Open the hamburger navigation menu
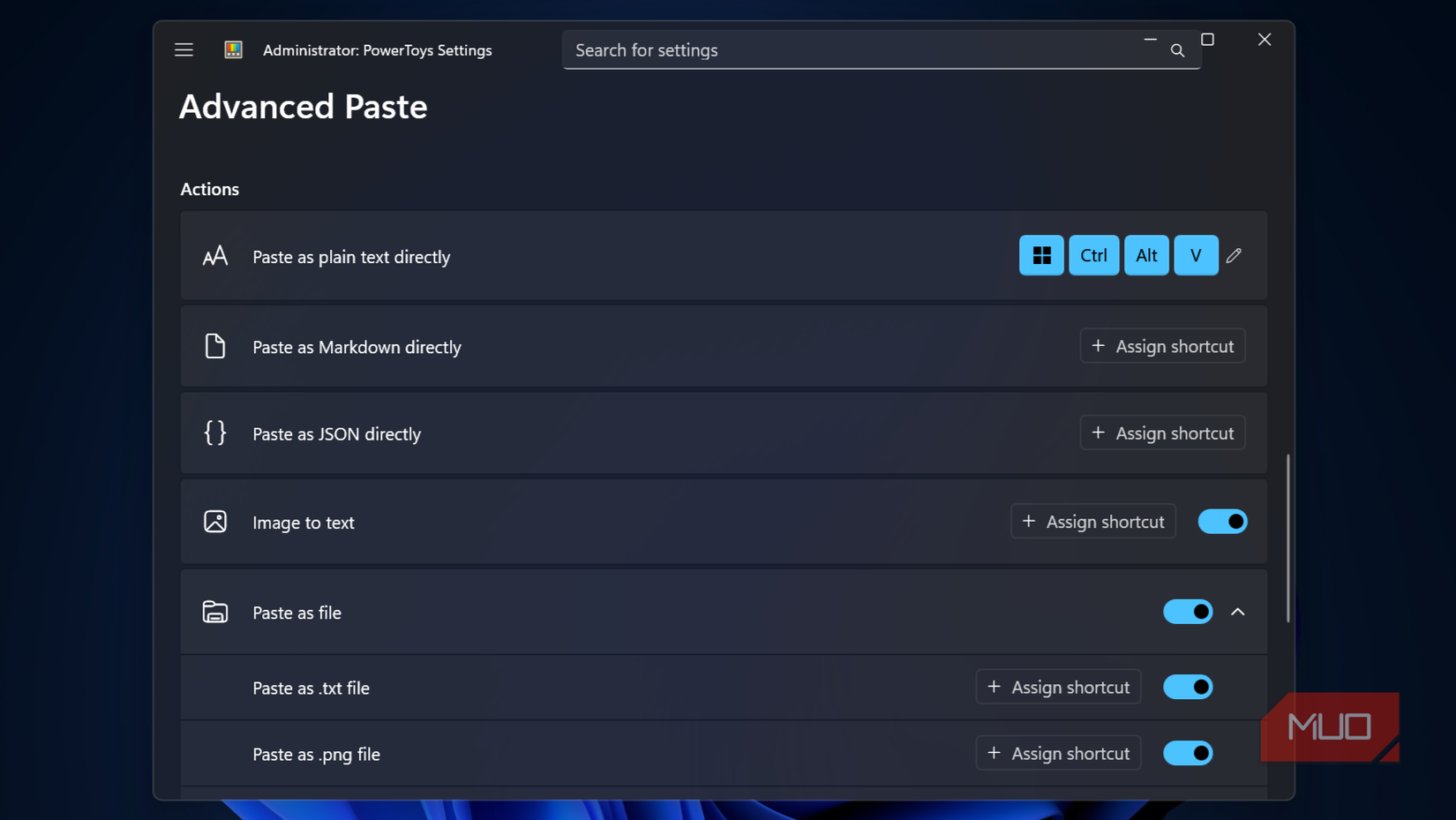1456x820 pixels. click(184, 50)
